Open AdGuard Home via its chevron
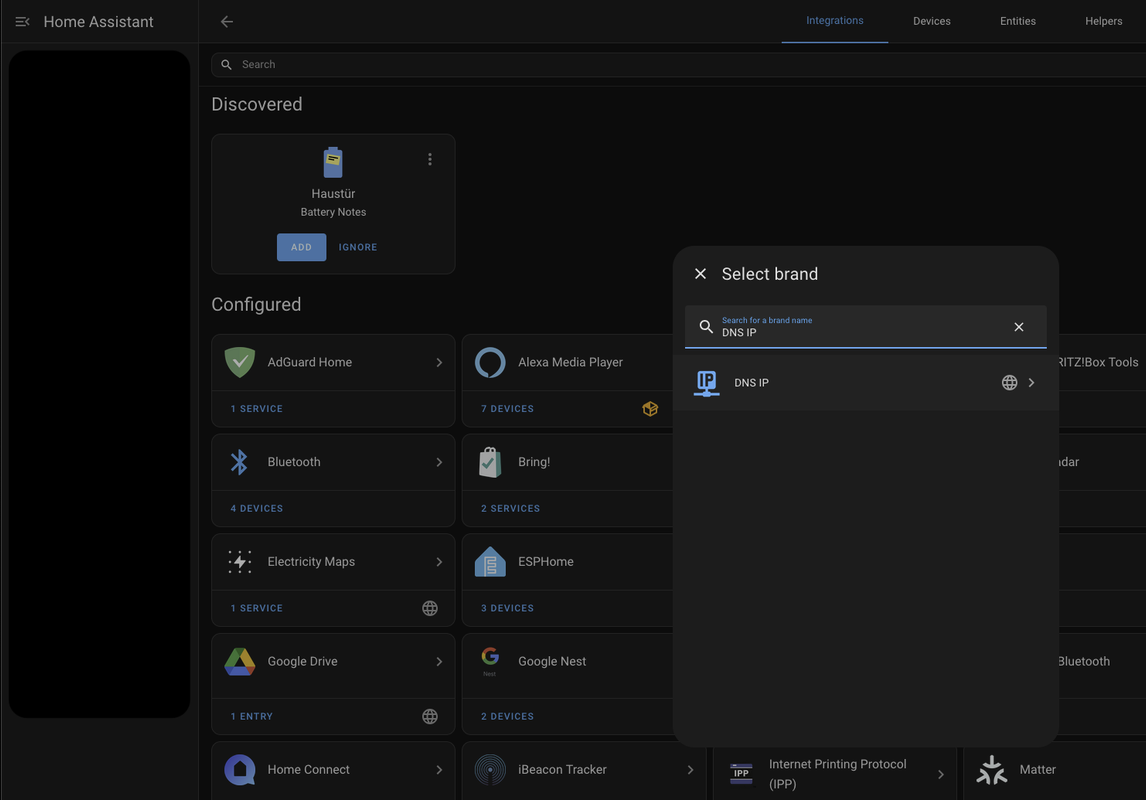 point(439,362)
